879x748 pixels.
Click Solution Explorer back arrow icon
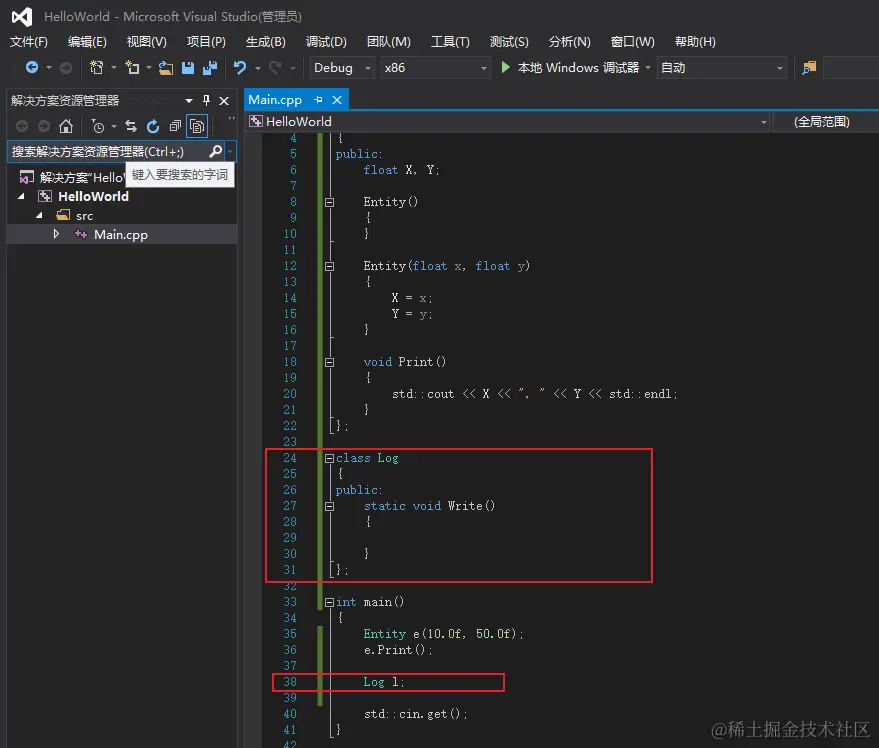22,126
